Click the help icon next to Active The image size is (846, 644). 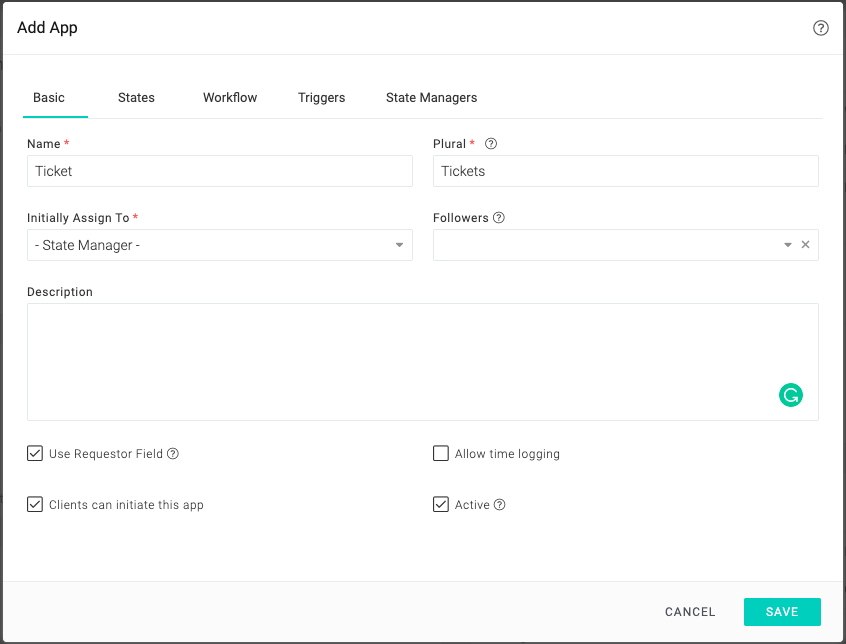500,505
